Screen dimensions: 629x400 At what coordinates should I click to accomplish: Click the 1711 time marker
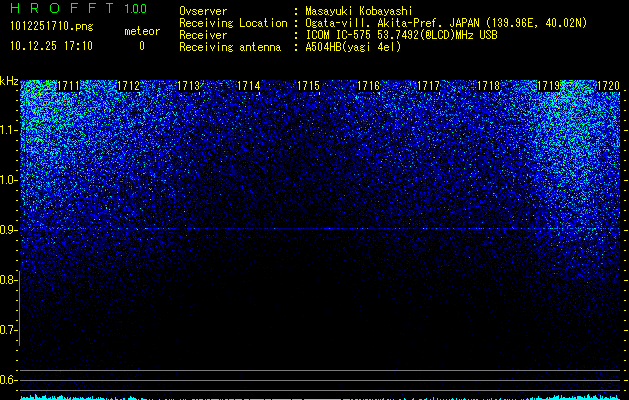click(68, 85)
